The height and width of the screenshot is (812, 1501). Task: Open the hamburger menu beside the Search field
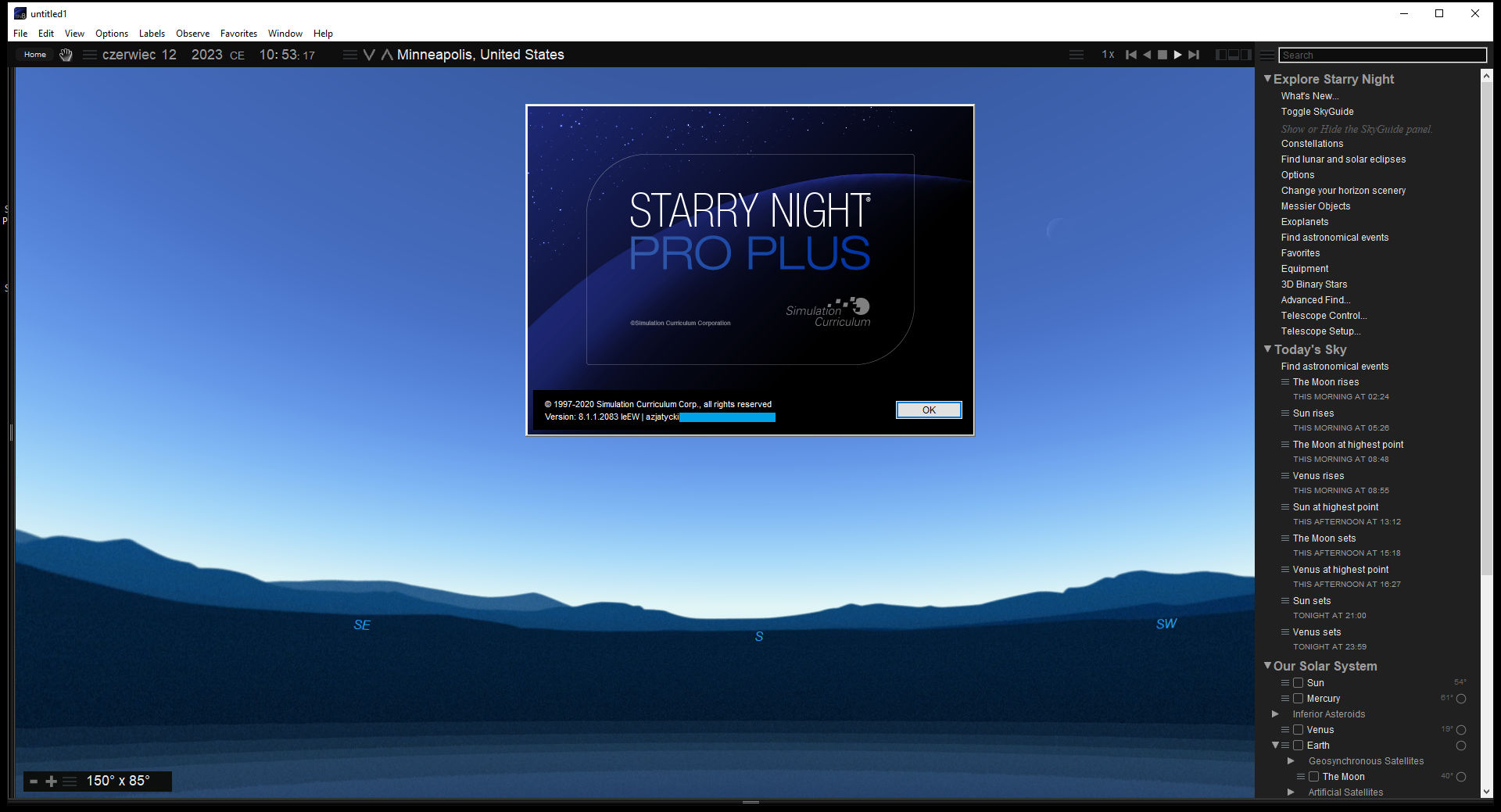tap(1266, 55)
